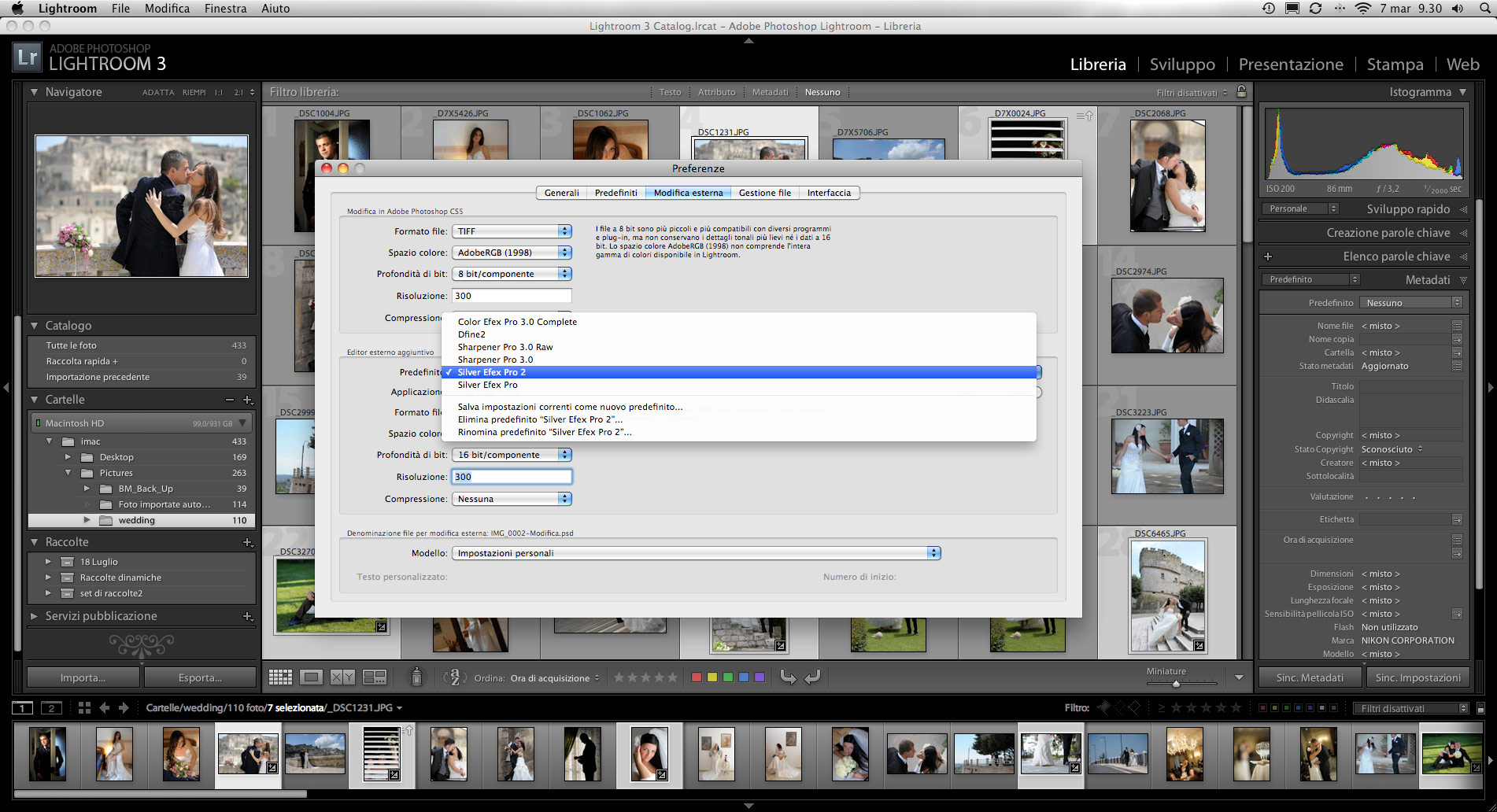Click filmstrip grid shortcut icon
Image resolution: width=1497 pixels, height=812 pixels.
(84, 708)
